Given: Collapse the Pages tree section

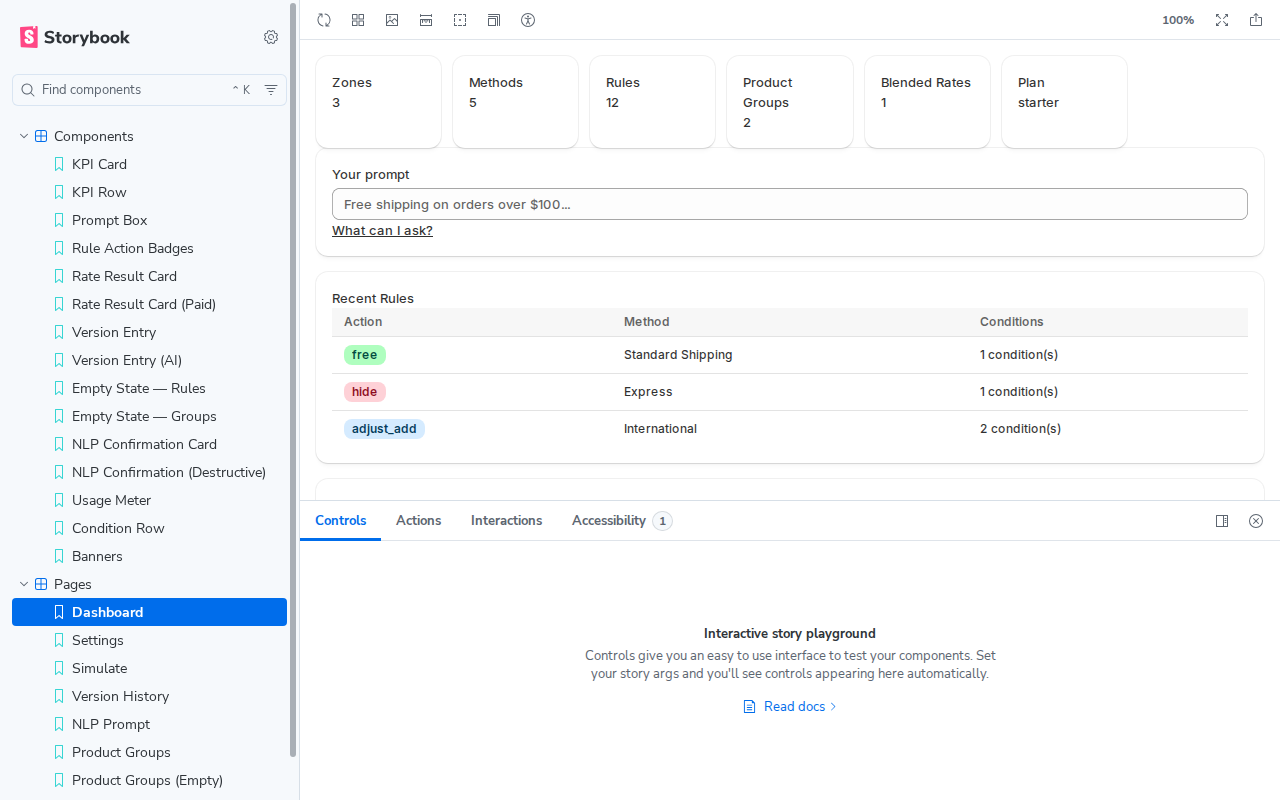Looking at the screenshot, I should pos(23,584).
